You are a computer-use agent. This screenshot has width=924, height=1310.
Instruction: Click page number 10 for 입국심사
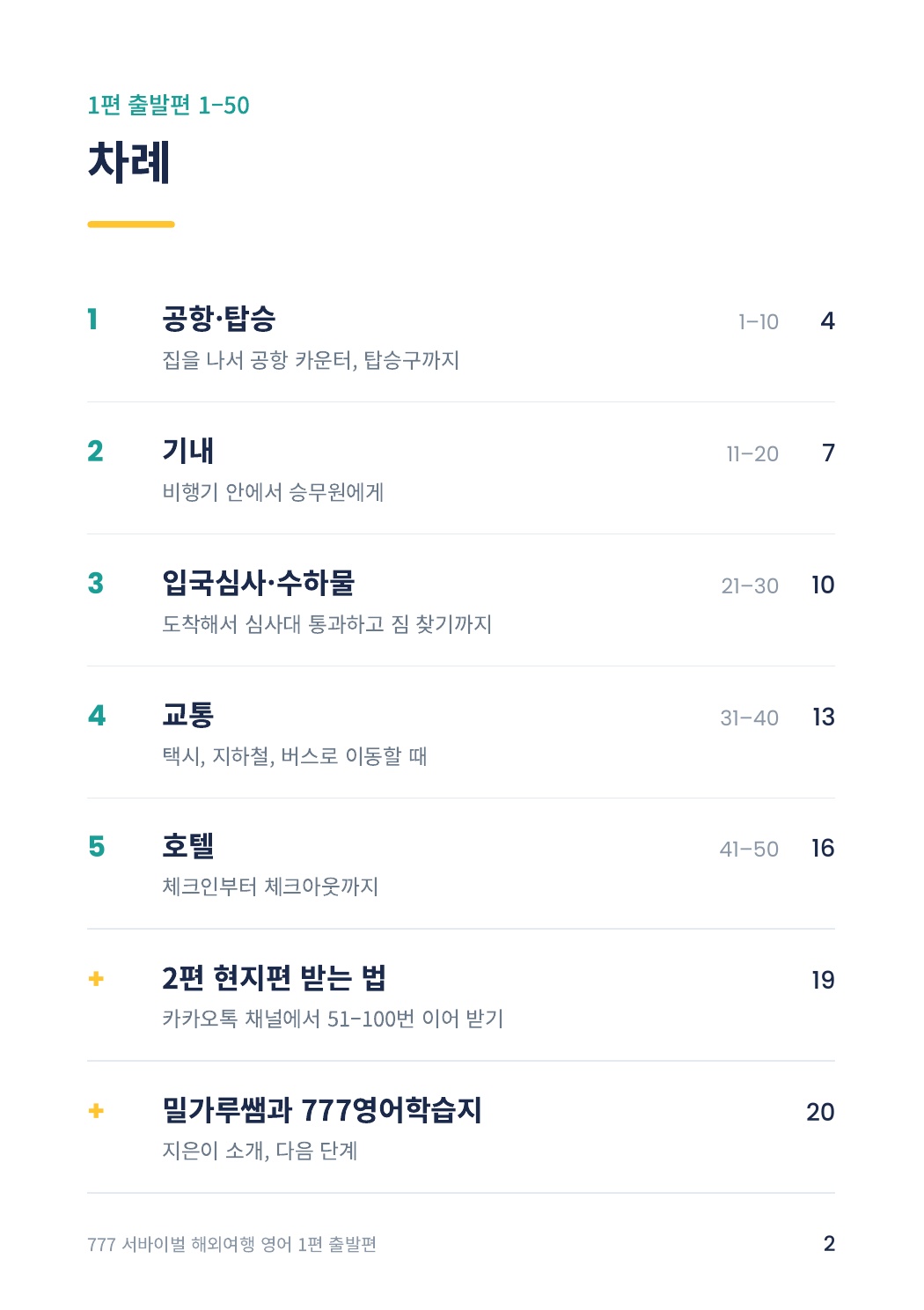[x=823, y=585]
